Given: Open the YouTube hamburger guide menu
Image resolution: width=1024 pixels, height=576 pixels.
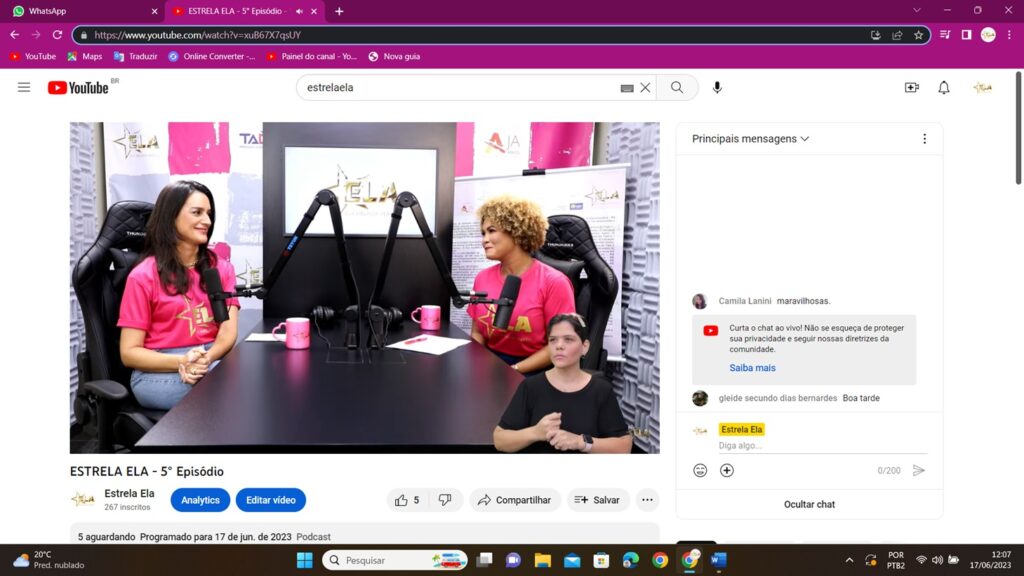Looking at the screenshot, I should coord(24,88).
